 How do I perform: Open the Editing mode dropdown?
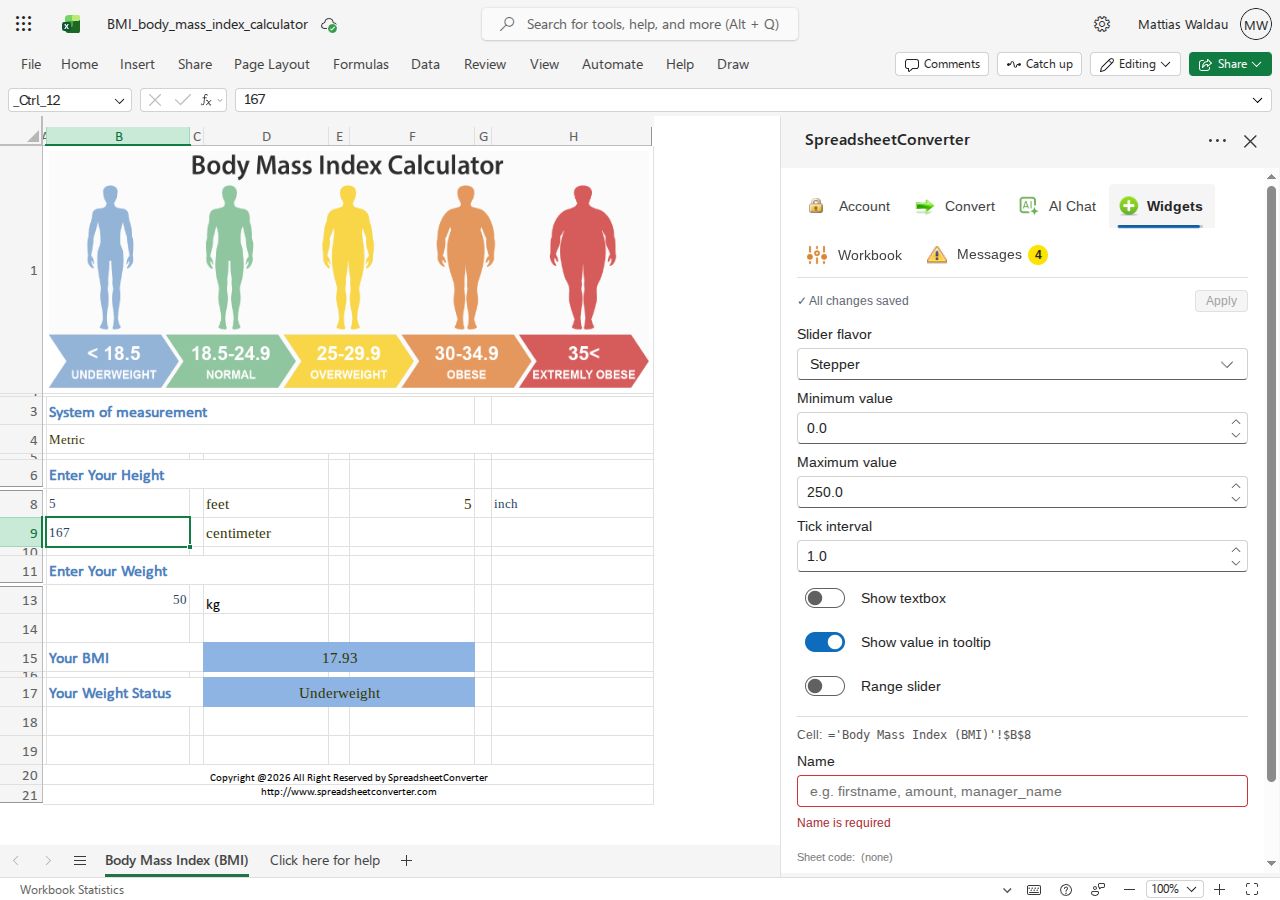pyautogui.click(x=1135, y=64)
